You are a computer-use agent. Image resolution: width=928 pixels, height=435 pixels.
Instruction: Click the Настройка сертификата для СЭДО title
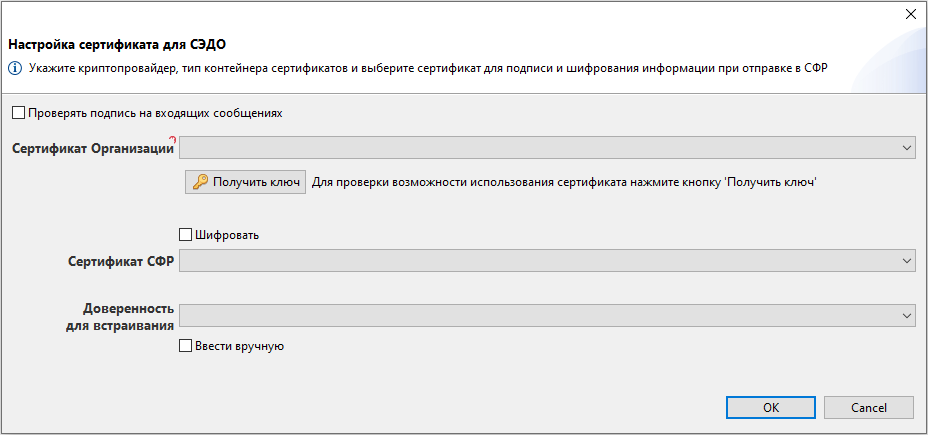click(117, 44)
